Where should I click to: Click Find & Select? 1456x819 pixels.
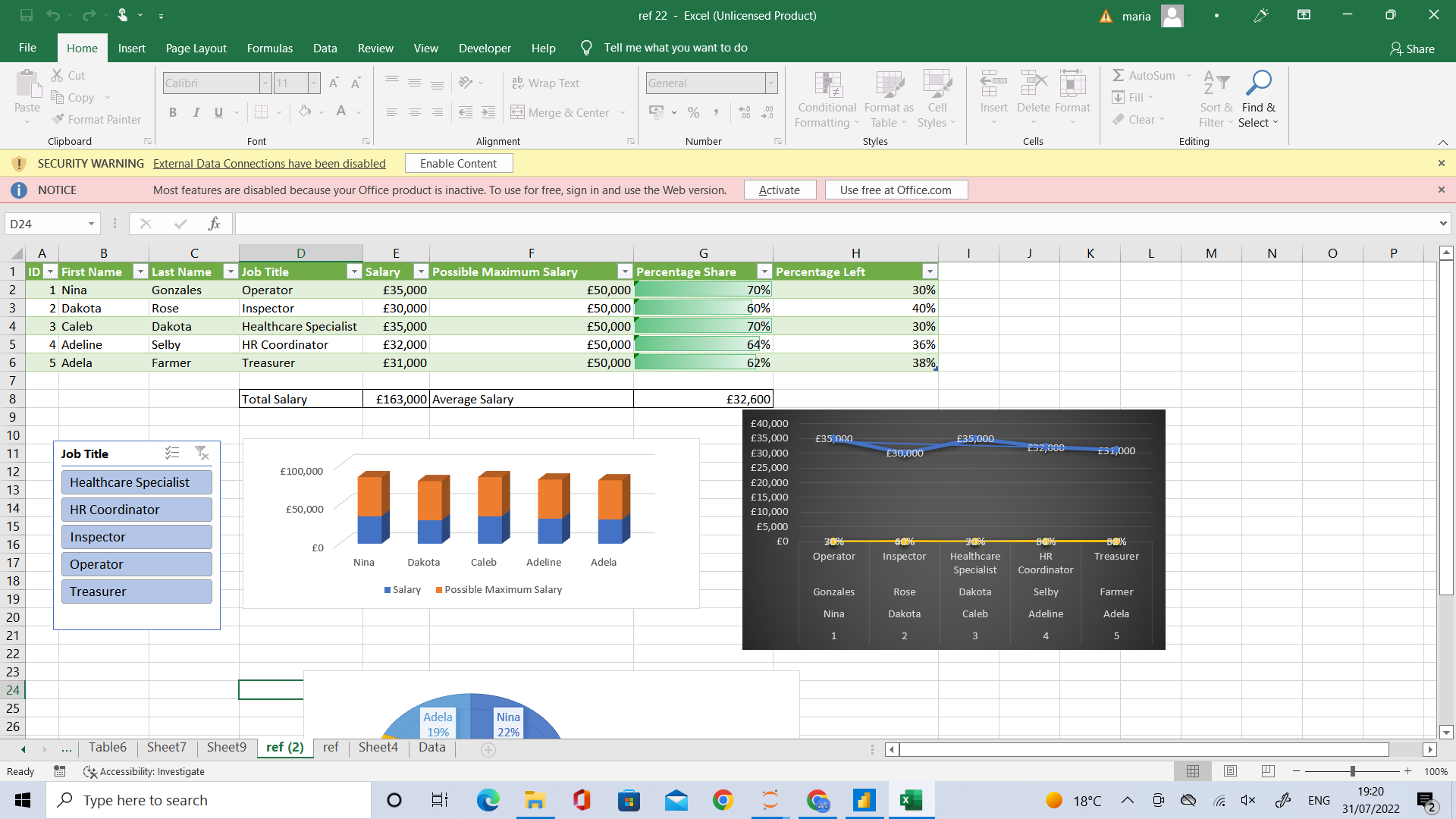1258,99
